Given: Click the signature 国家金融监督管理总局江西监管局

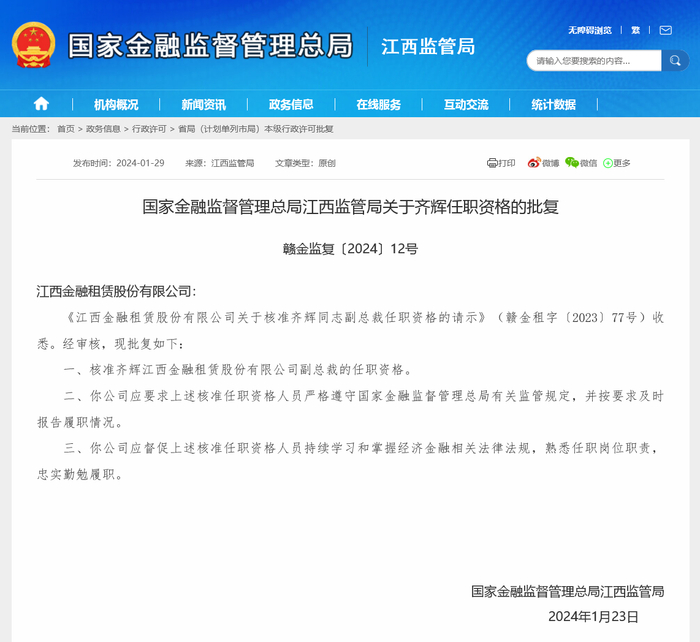Looking at the screenshot, I should click(x=568, y=592).
